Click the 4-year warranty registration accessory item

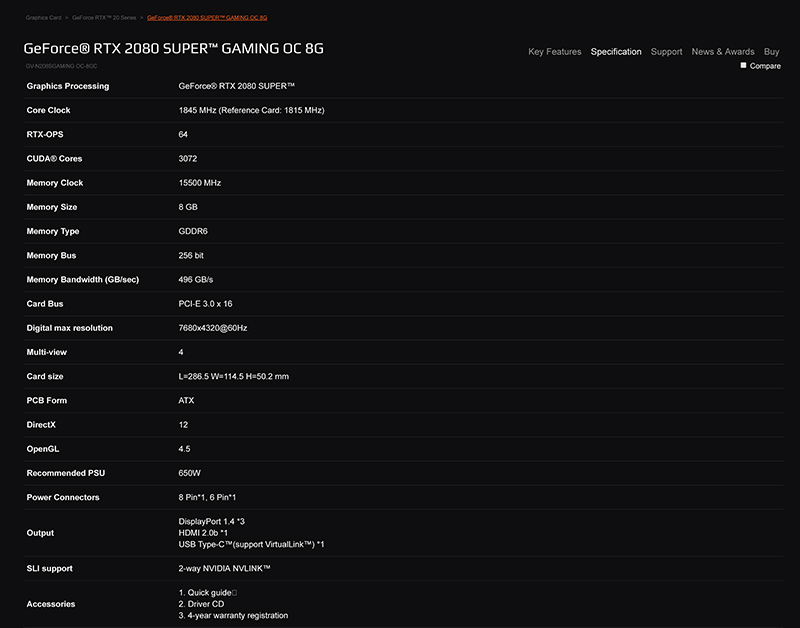[x=233, y=616]
